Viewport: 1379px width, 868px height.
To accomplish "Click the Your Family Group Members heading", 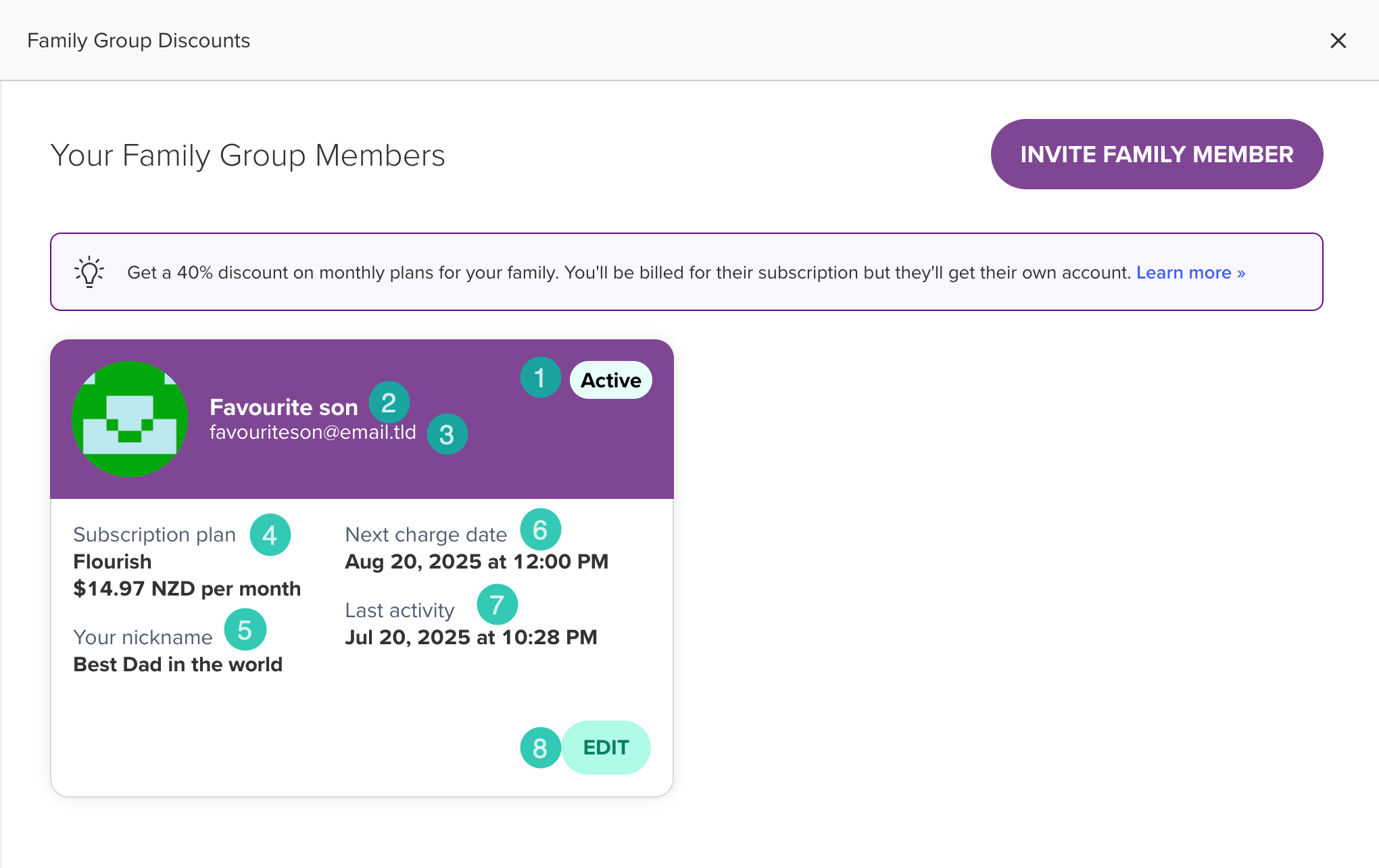I will (x=248, y=155).
